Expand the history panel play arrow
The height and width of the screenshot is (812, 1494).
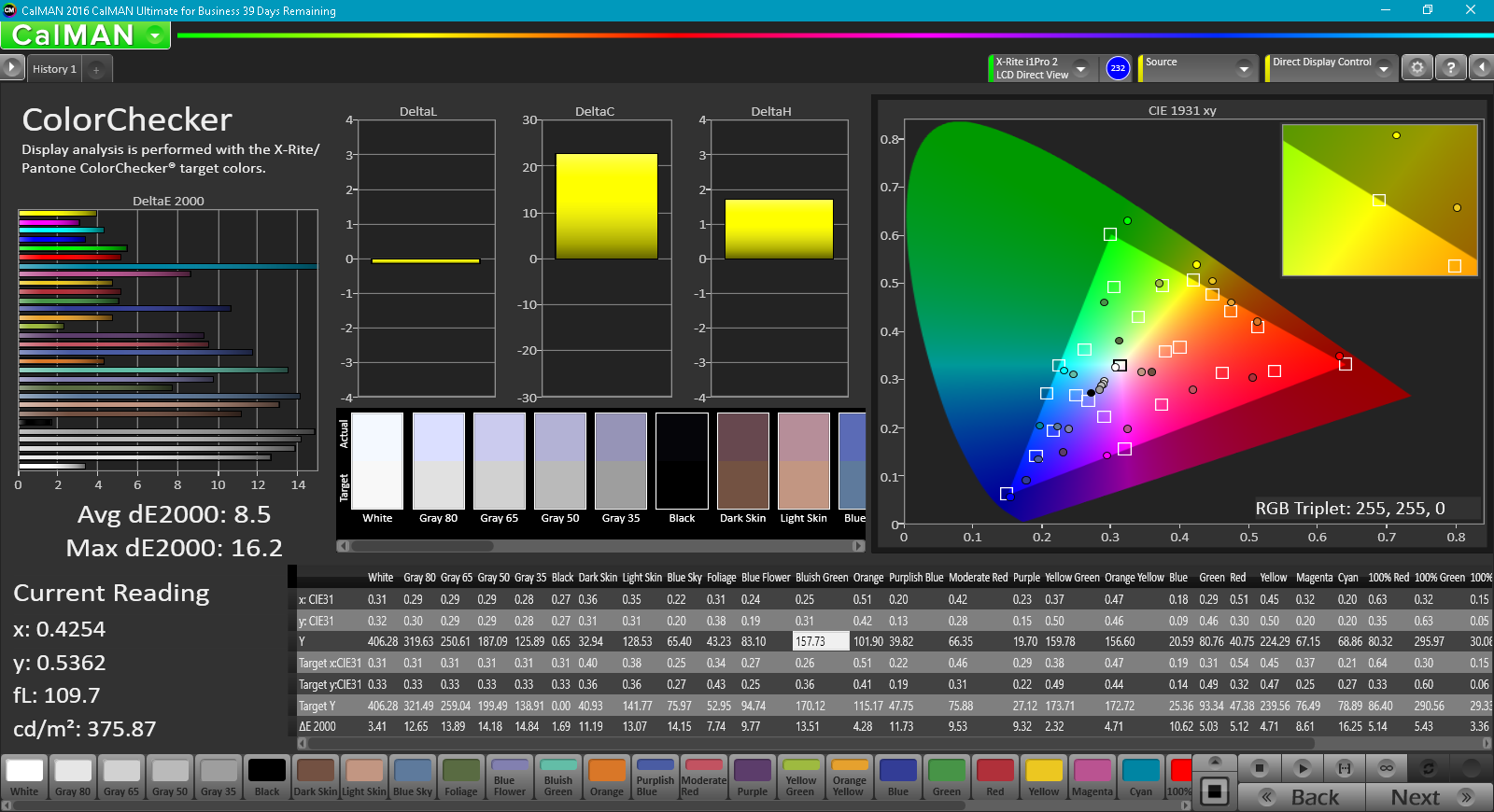11,67
